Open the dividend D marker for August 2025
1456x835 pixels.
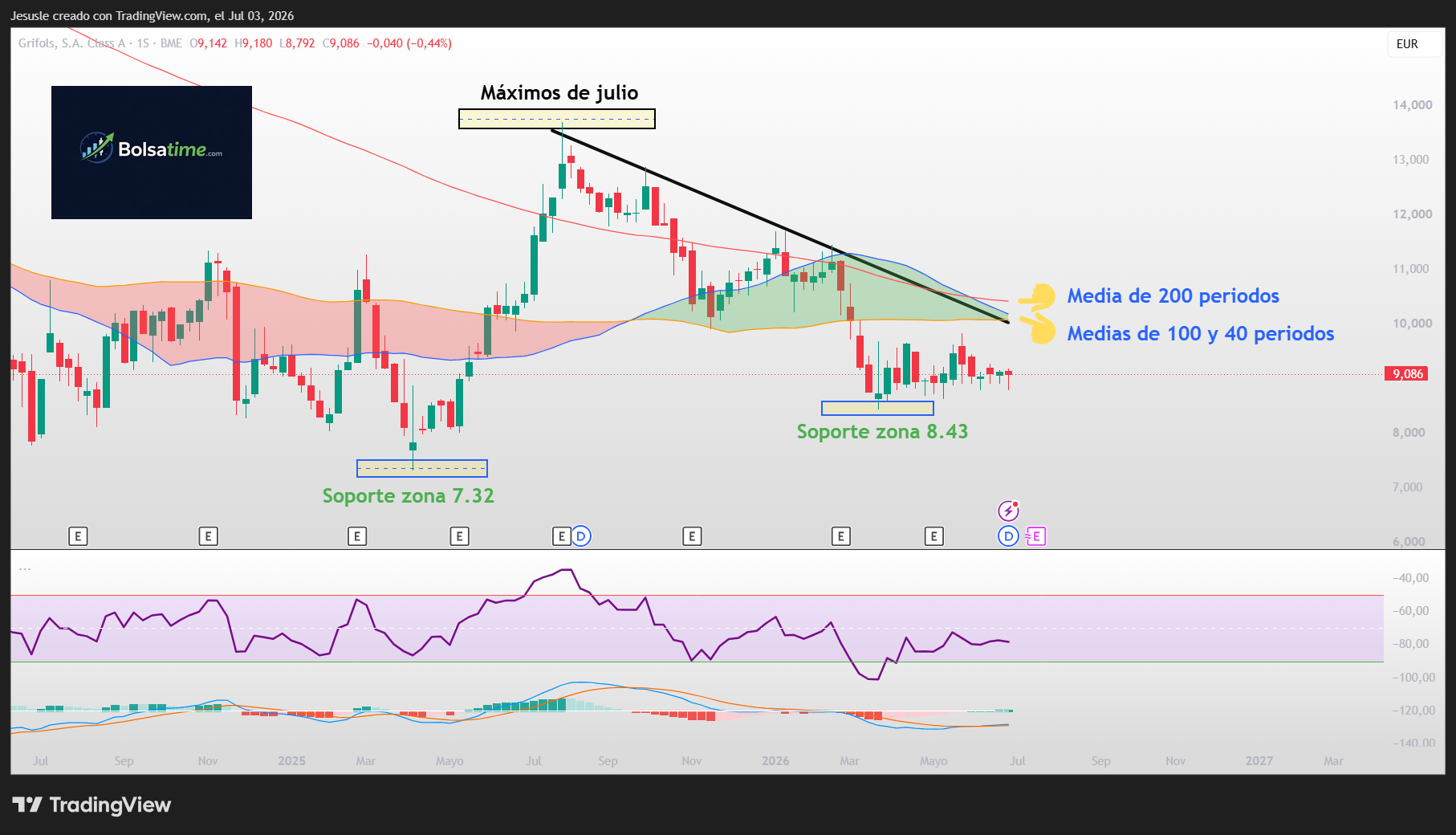[x=581, y=536]
